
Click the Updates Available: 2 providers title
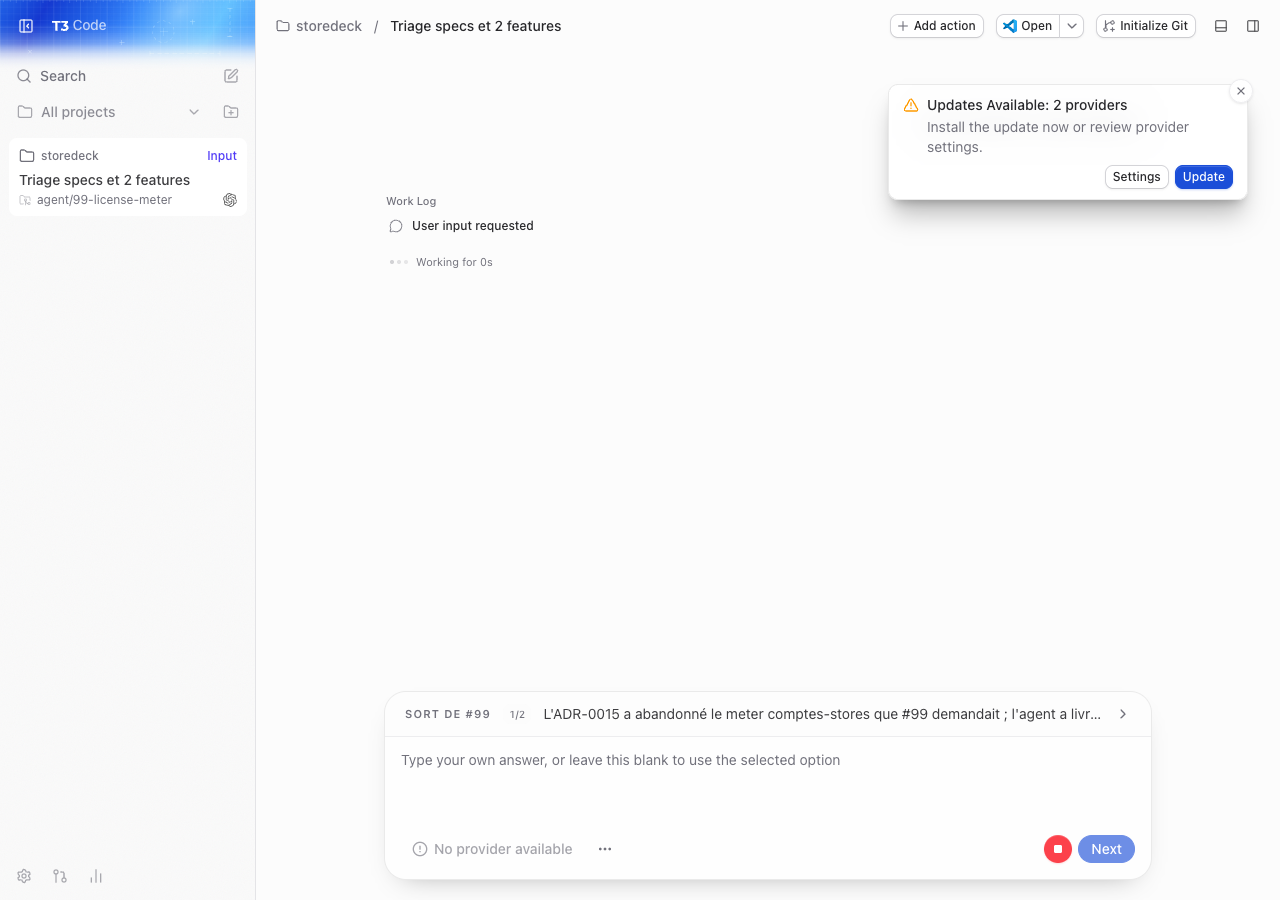pos(1027,105)
